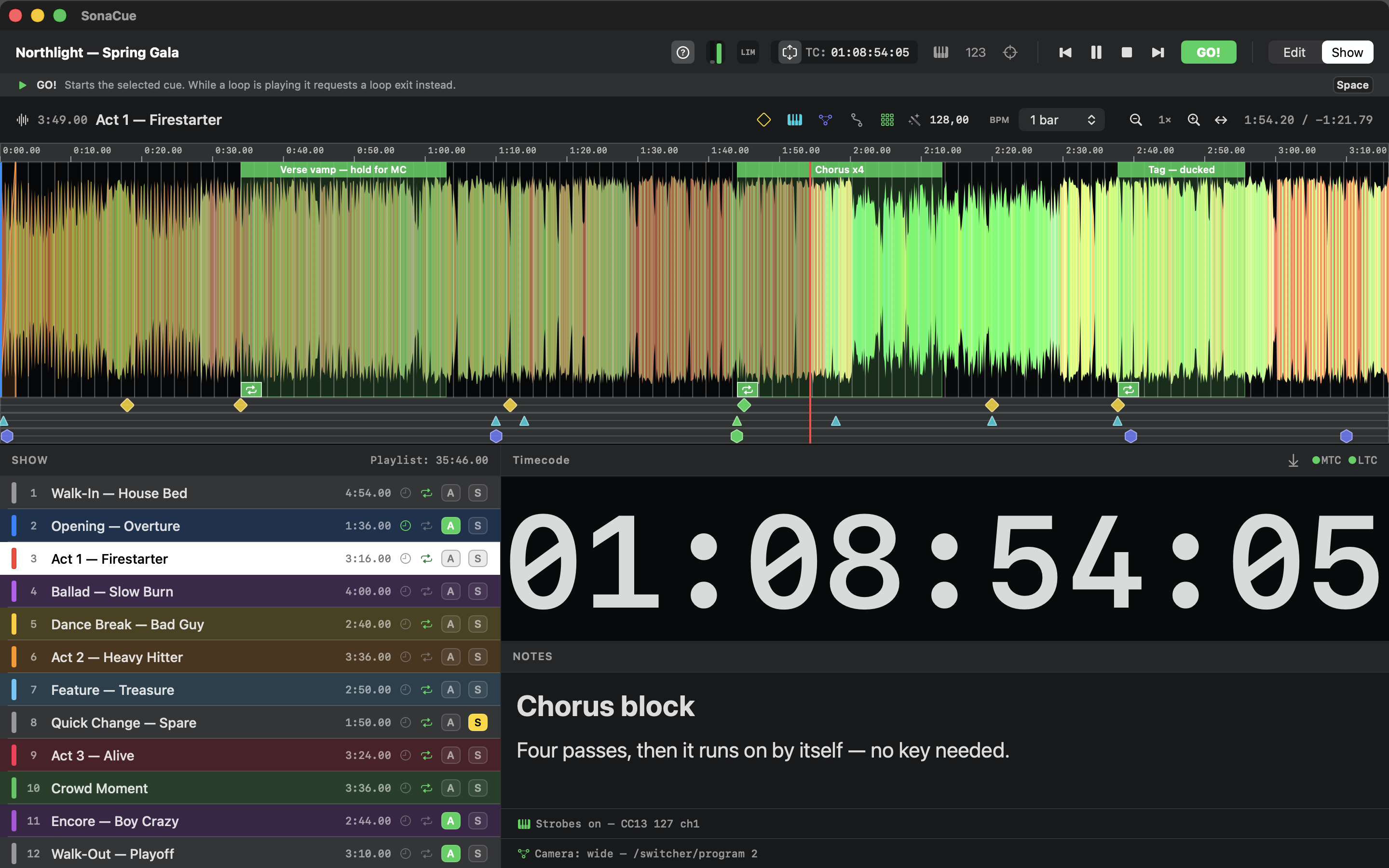Select the Dance Break — Bad Guy cue
1389x868 pixels.
250,624
